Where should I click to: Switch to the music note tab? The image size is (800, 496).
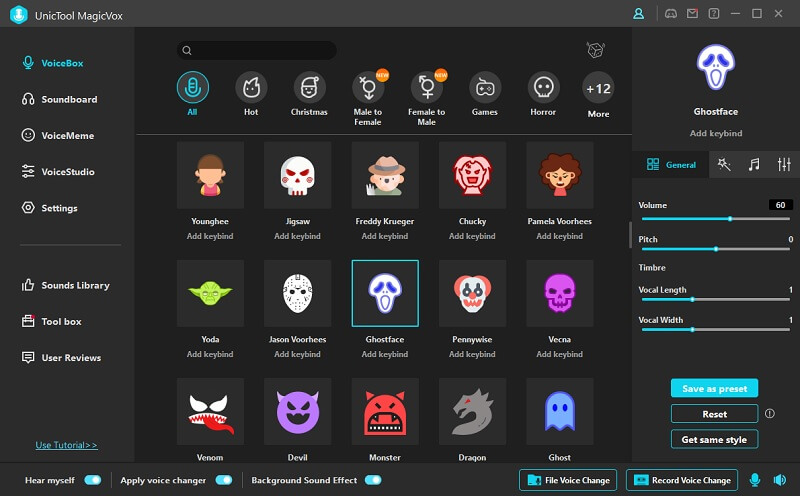pos(753,164)
